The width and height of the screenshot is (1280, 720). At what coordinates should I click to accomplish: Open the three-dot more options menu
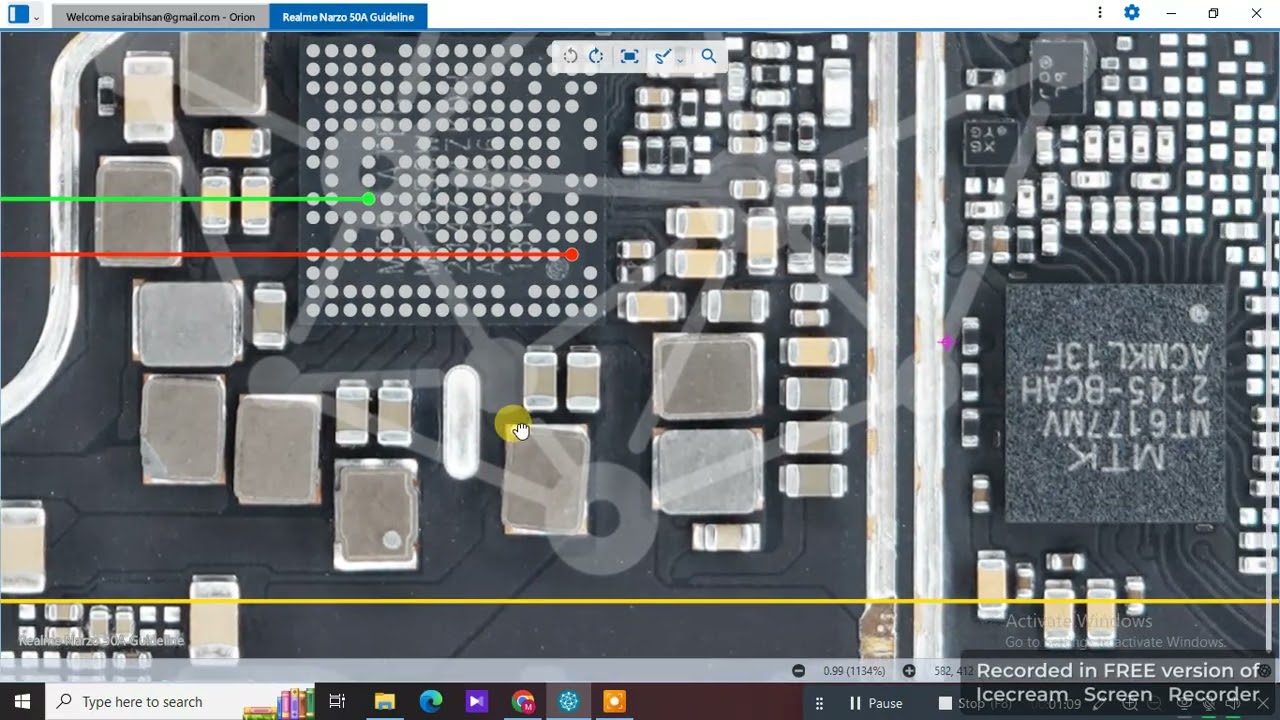(x=1100, y=13)
